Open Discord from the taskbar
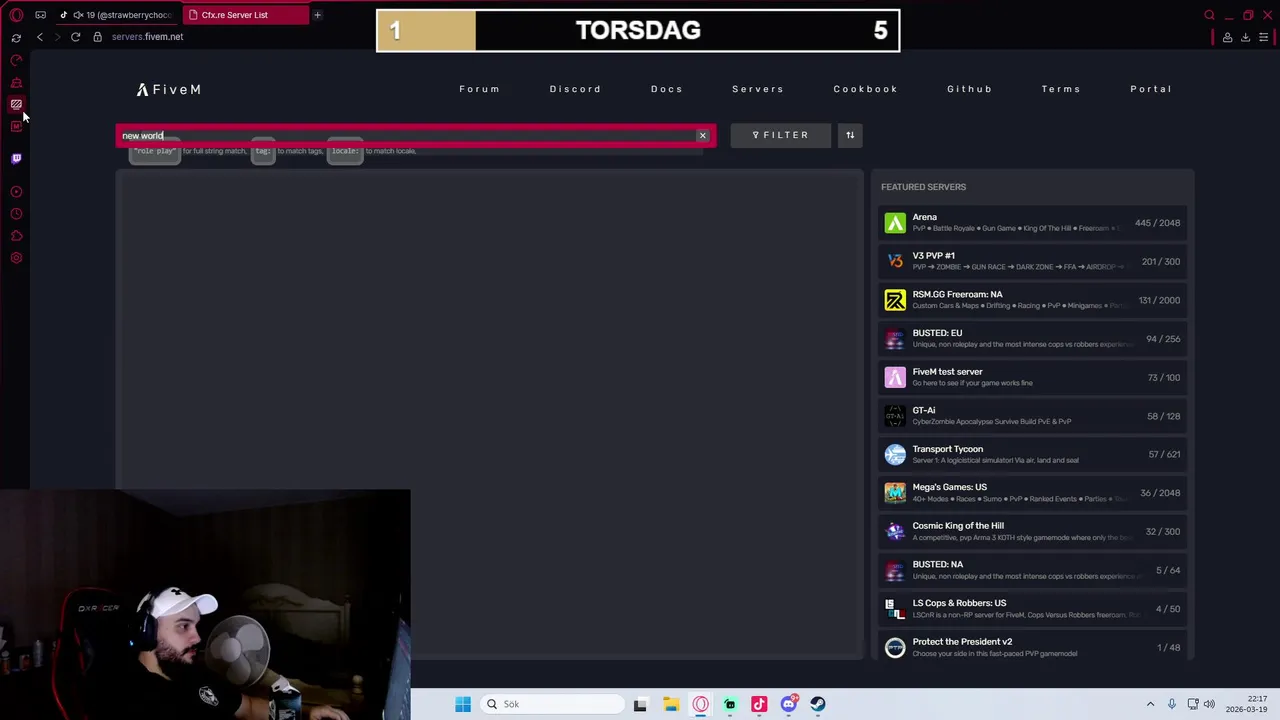Screen dimensions: 1280x720 tap(789, 704)
